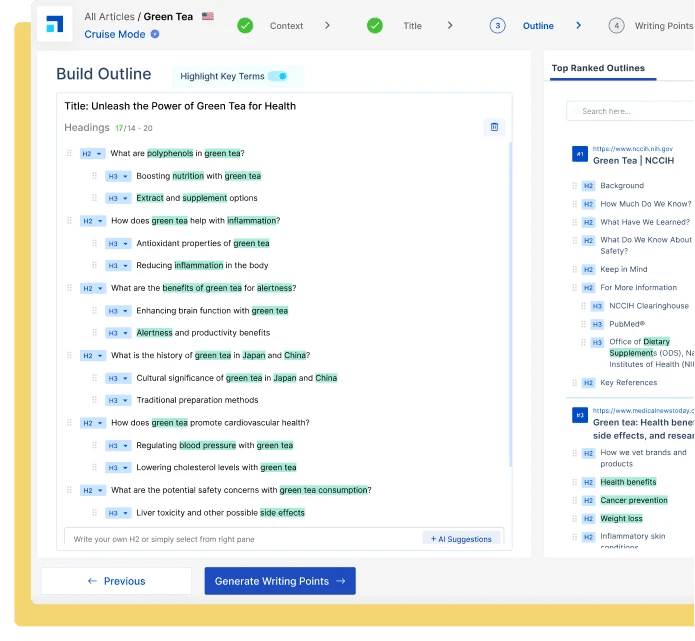Click drag handle beside 'Key References'

pos(574,383)
